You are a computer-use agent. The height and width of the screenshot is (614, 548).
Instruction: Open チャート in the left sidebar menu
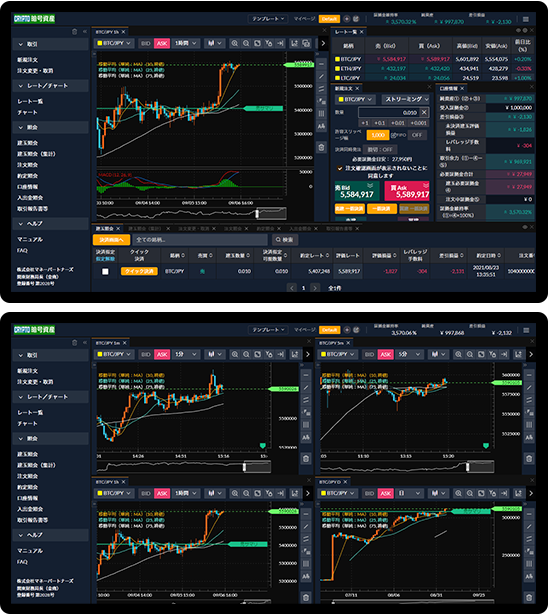point(27,112)
